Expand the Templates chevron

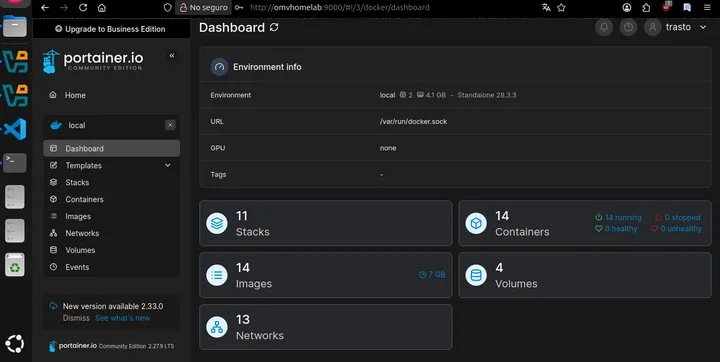point(168,165)
